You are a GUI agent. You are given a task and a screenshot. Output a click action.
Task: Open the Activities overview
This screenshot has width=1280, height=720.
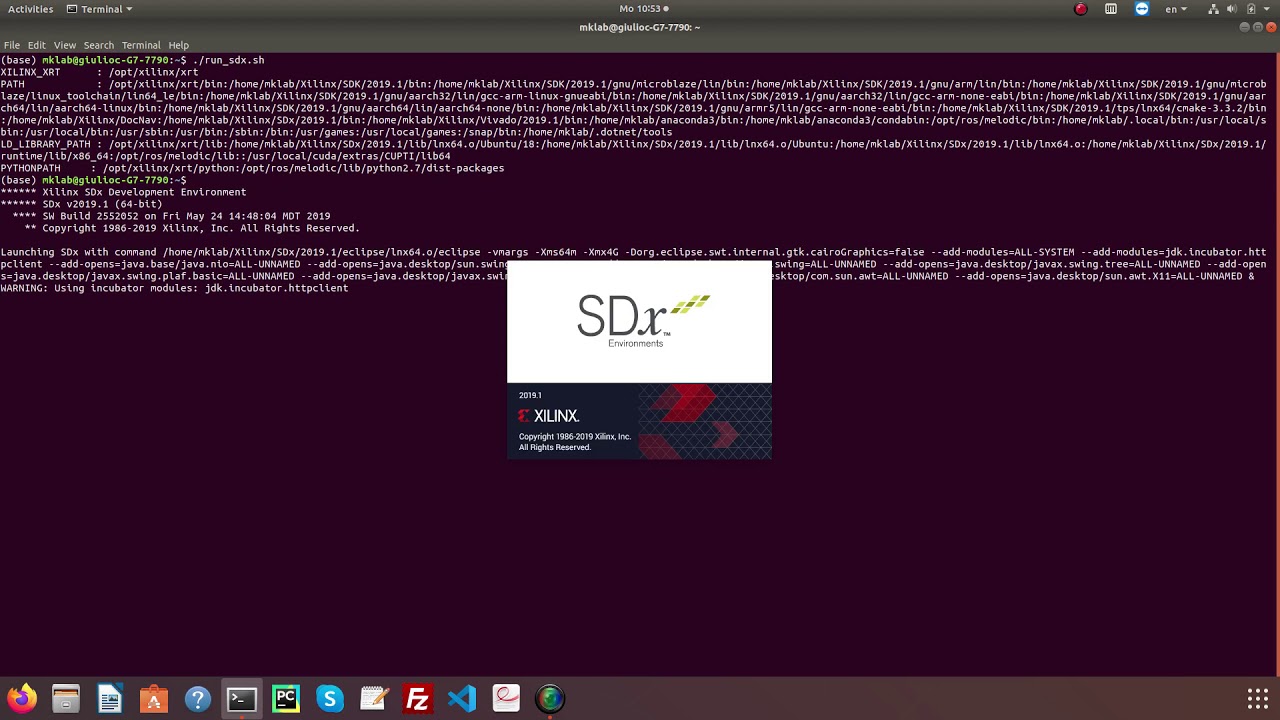pyautogui.click(x=30, y=9)
